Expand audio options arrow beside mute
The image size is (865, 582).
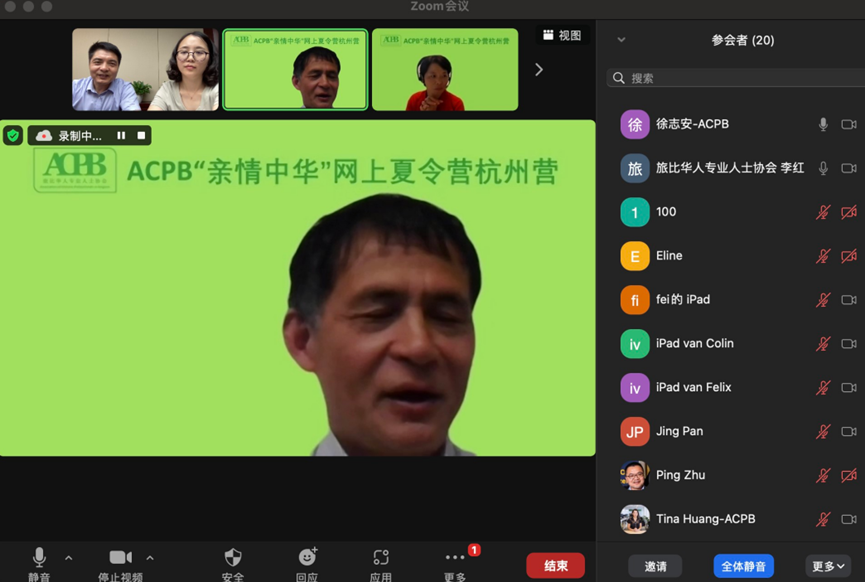68,558
